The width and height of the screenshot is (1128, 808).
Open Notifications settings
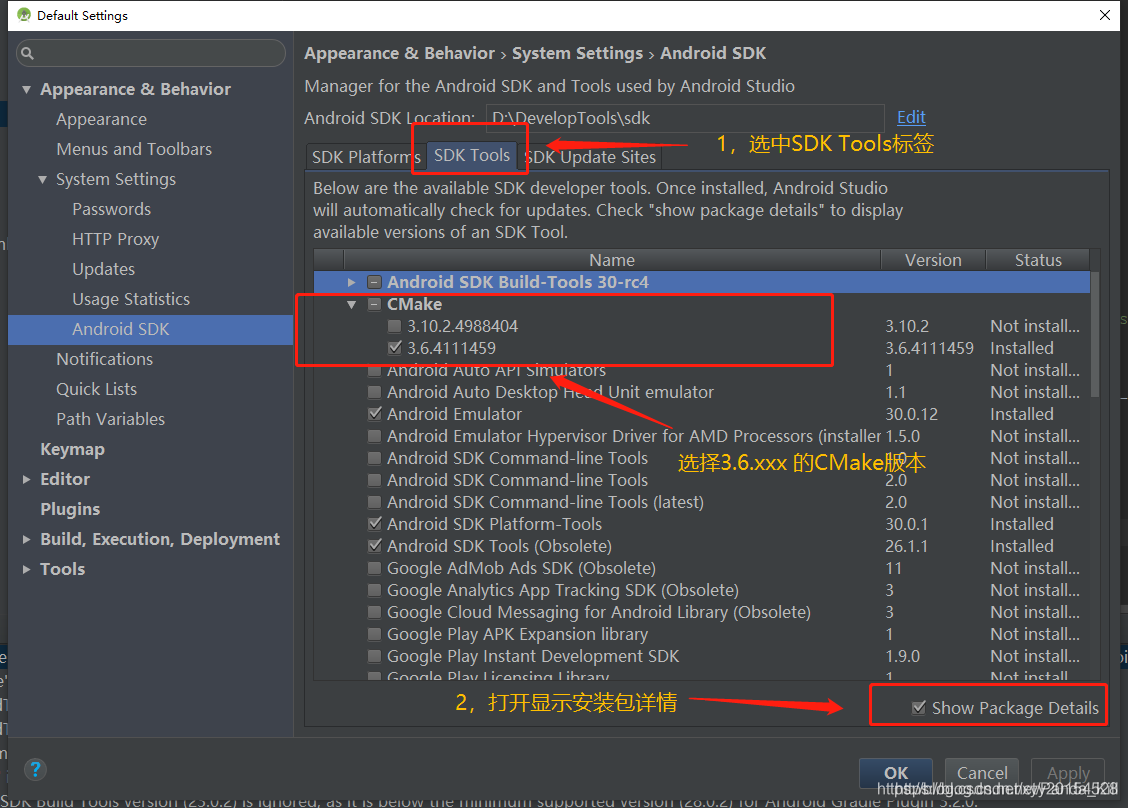tap(105, 359)
